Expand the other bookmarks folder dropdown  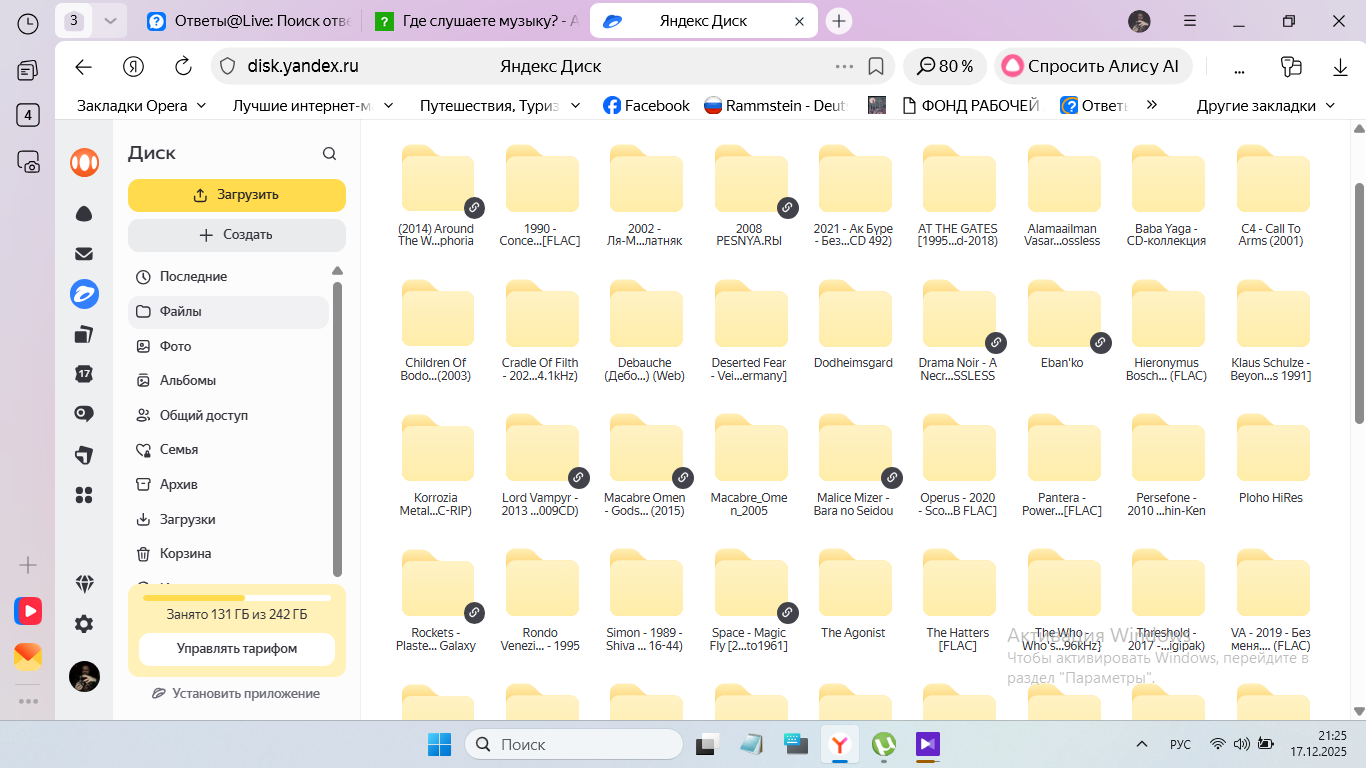click(1330, 105)
